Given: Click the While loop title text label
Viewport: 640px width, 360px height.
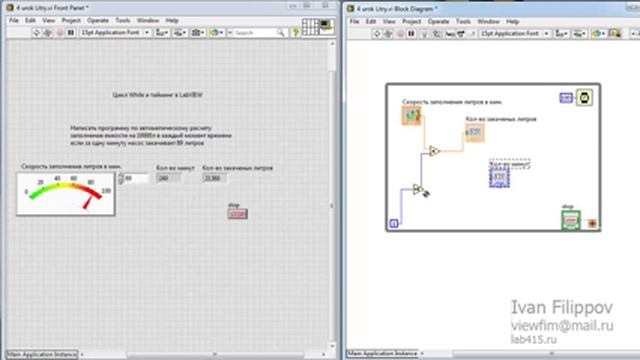Looking at the screenshot, I should pos(158,95).
